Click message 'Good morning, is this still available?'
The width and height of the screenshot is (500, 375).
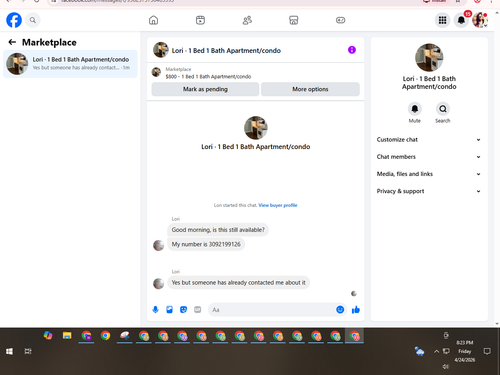[x=218, y=230]
